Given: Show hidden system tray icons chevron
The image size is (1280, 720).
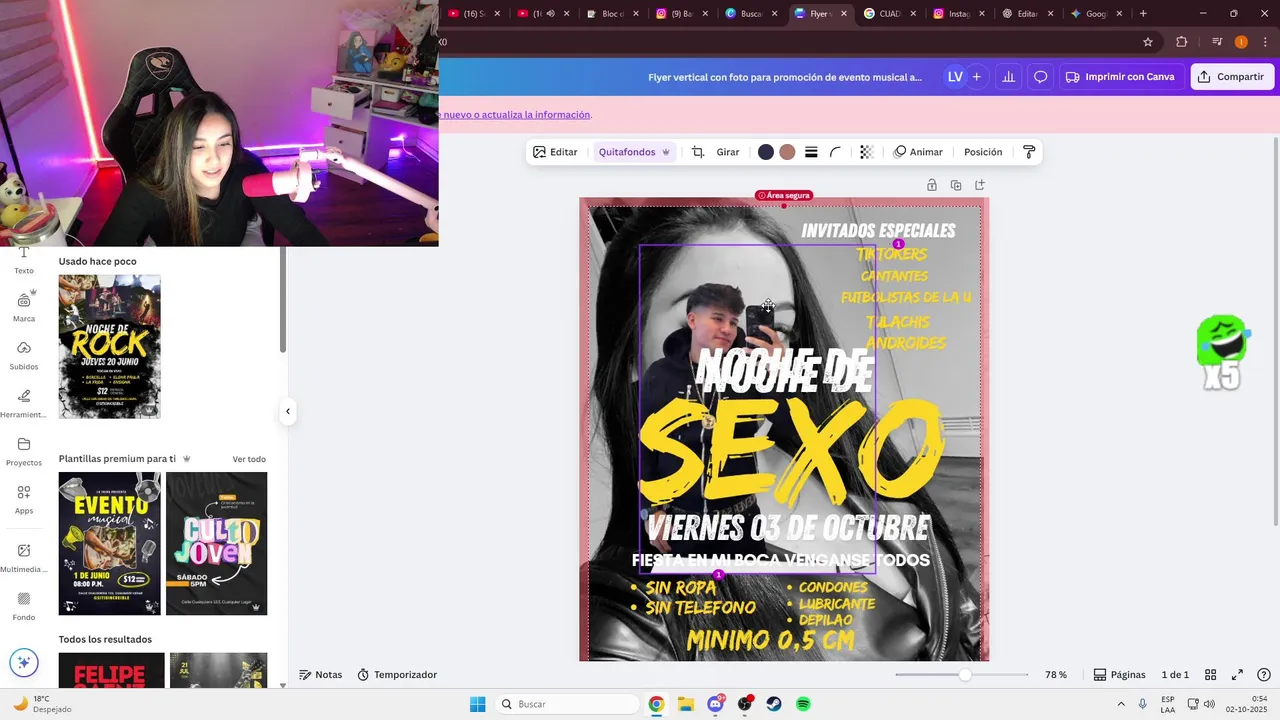Looking at the screenshot, I should [1121, 704].
